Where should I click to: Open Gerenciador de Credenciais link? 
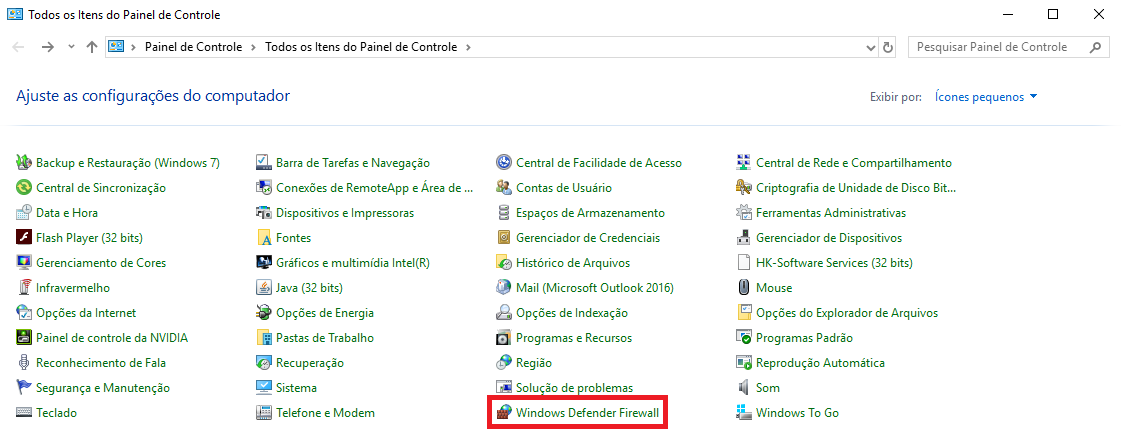(x=588, y=238)
